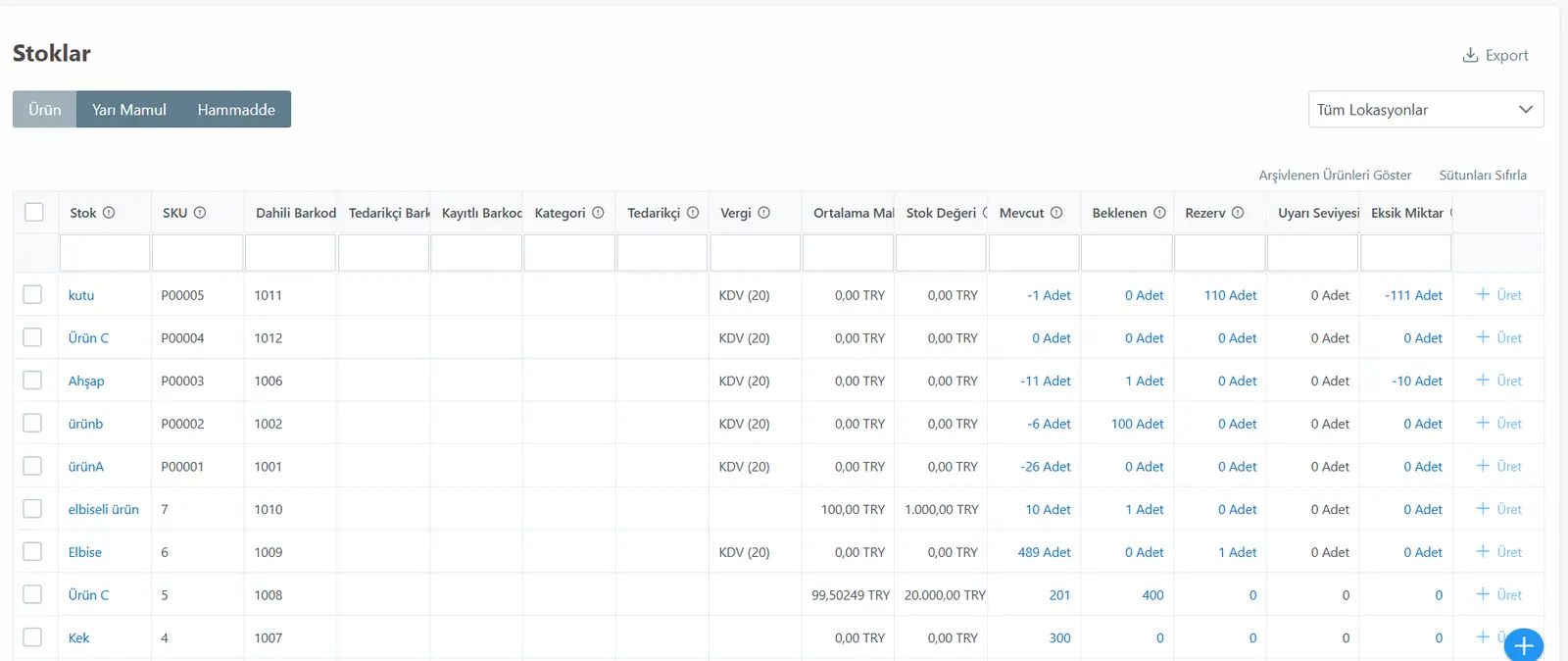Switch to the Yarı Mamul tab
This screenshot has height=661, width=1568.
(x=129, y=109)
